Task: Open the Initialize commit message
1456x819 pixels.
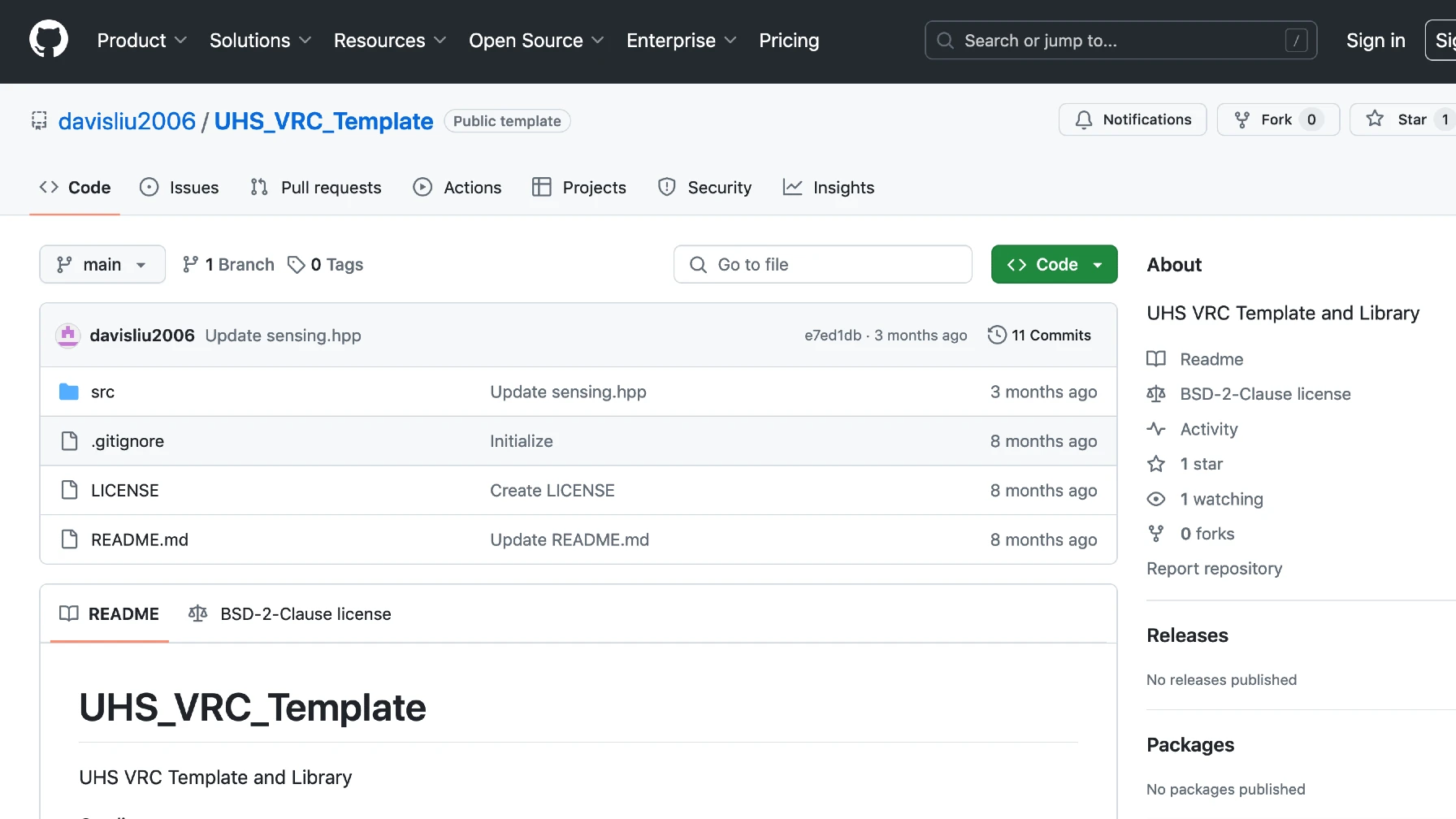Action: point(522,441)
